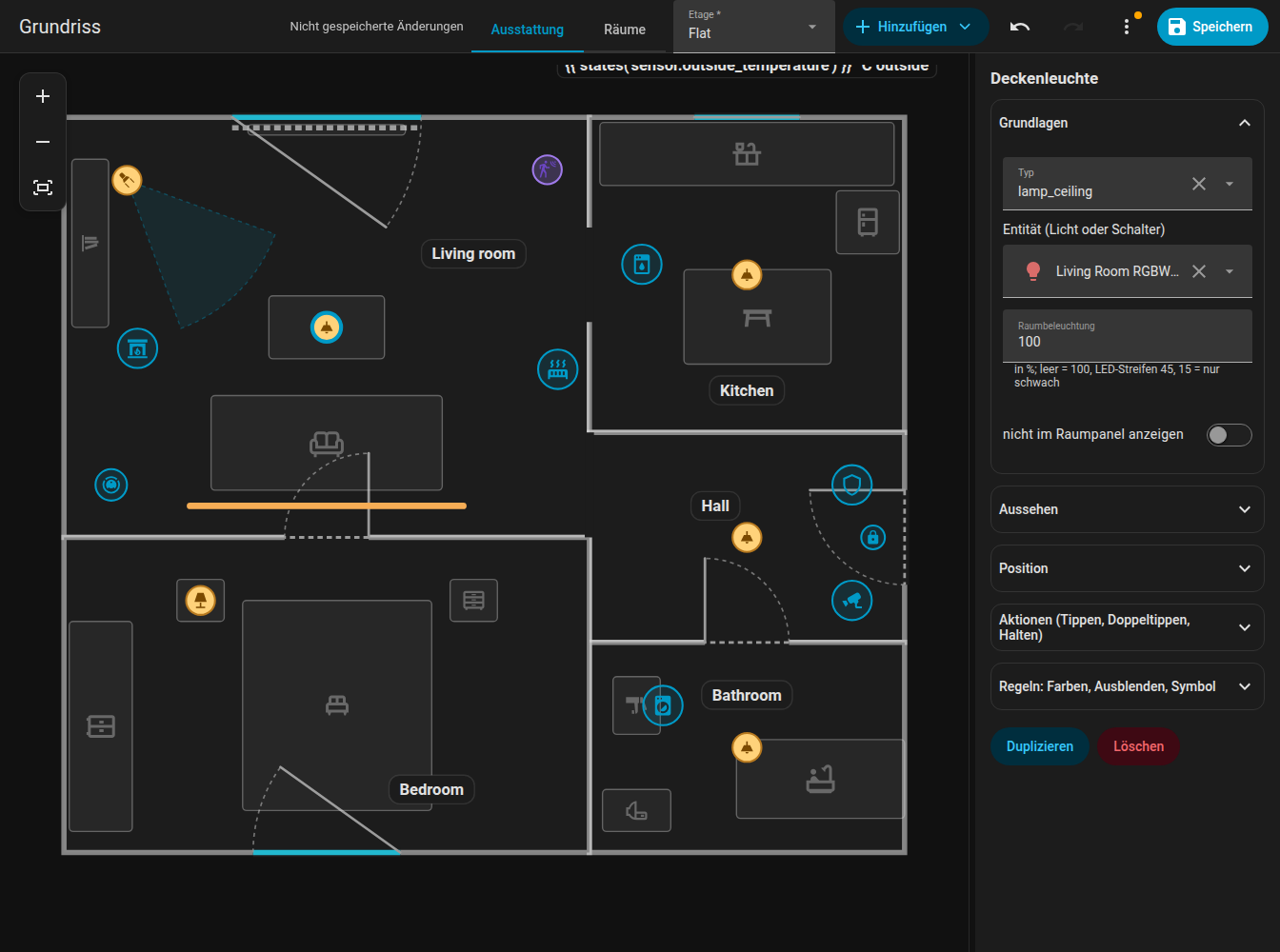Select the orange LED strip in the living room
Screen dimensions: 1280x952
[x=327, y=506]
